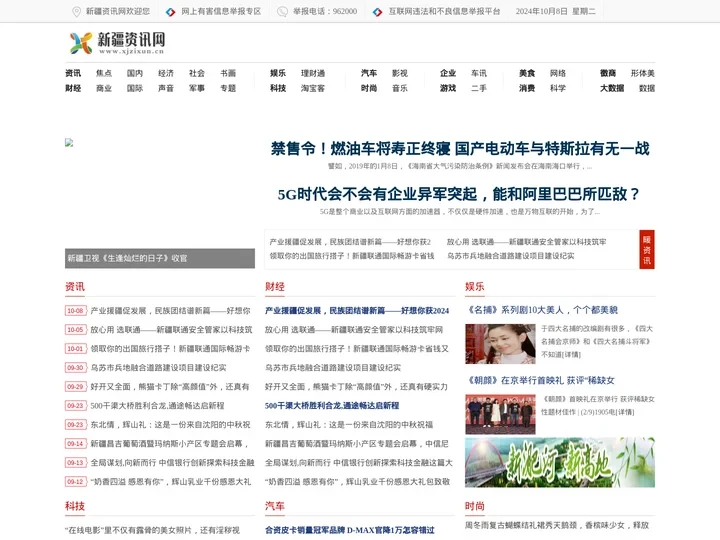Open the 09-29 news item 熊猫卡丁
720x540 pixels.
[170, 387]
